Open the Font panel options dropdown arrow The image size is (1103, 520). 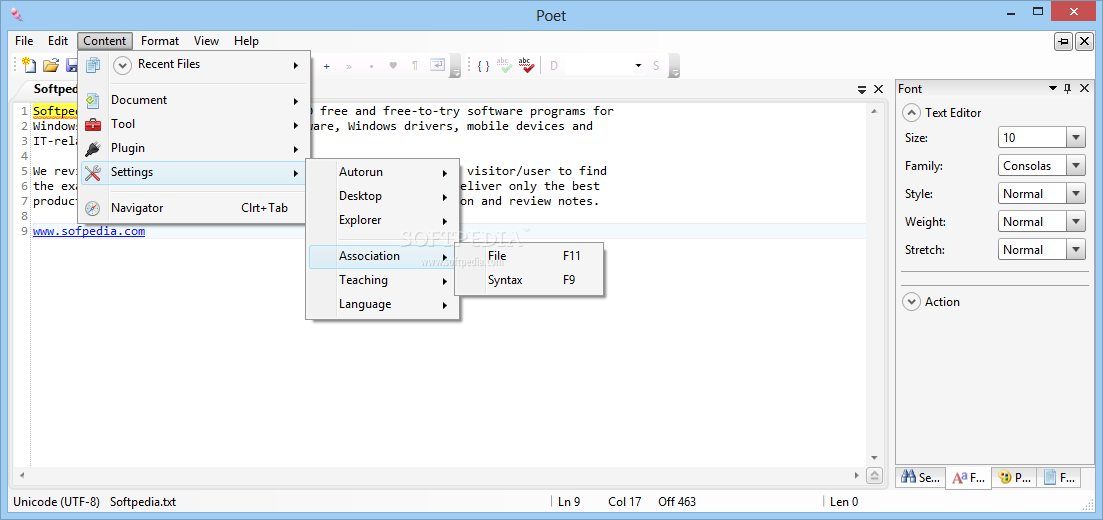1052,89
